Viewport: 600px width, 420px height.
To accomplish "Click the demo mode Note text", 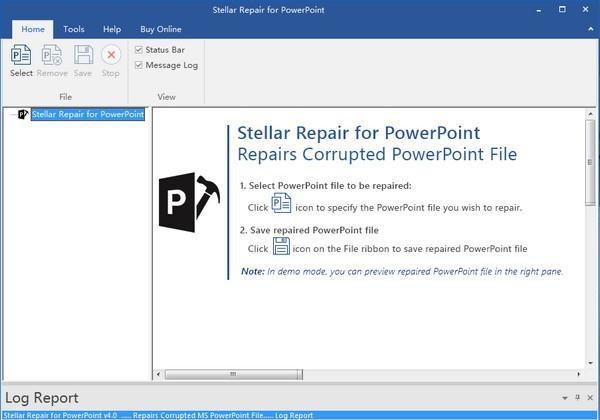I will point(402,272).
